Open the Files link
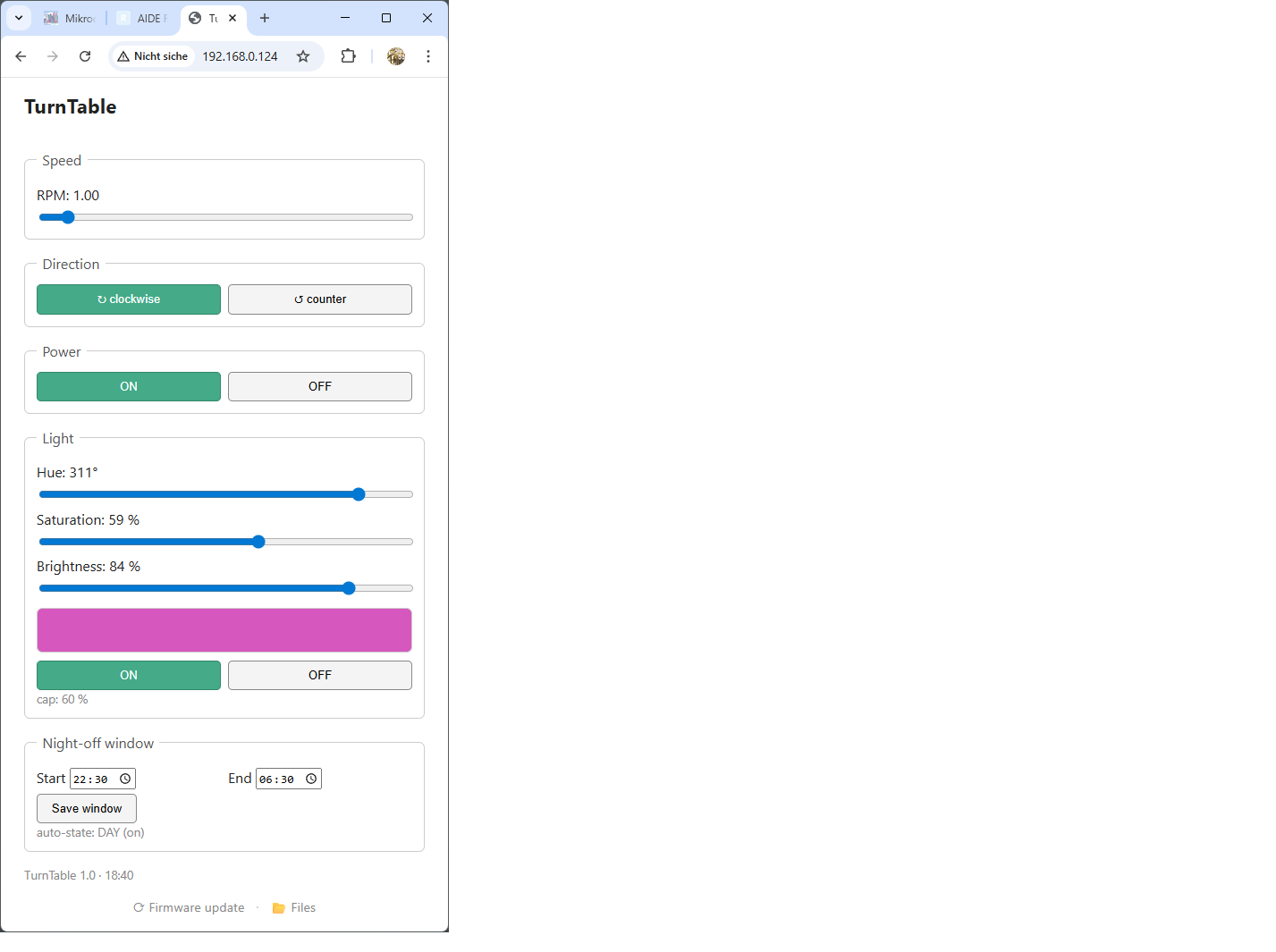The height and width of the screenshot is (952, 1276). coord(294,908)
